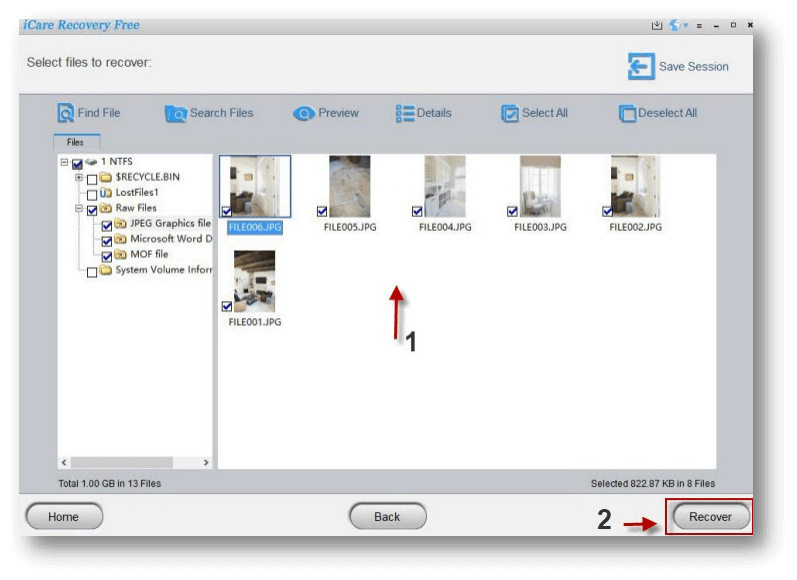
Task: Click the Back button
Action: [387, 516]
